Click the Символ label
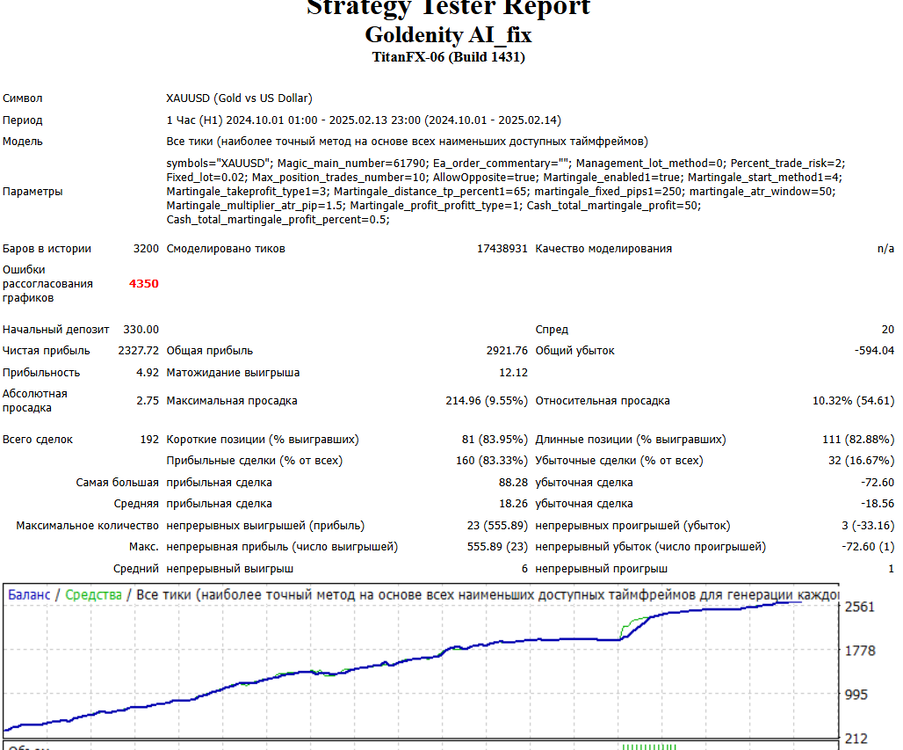The width and height of the screenshot is (903, 750). (x=22, y=98)
